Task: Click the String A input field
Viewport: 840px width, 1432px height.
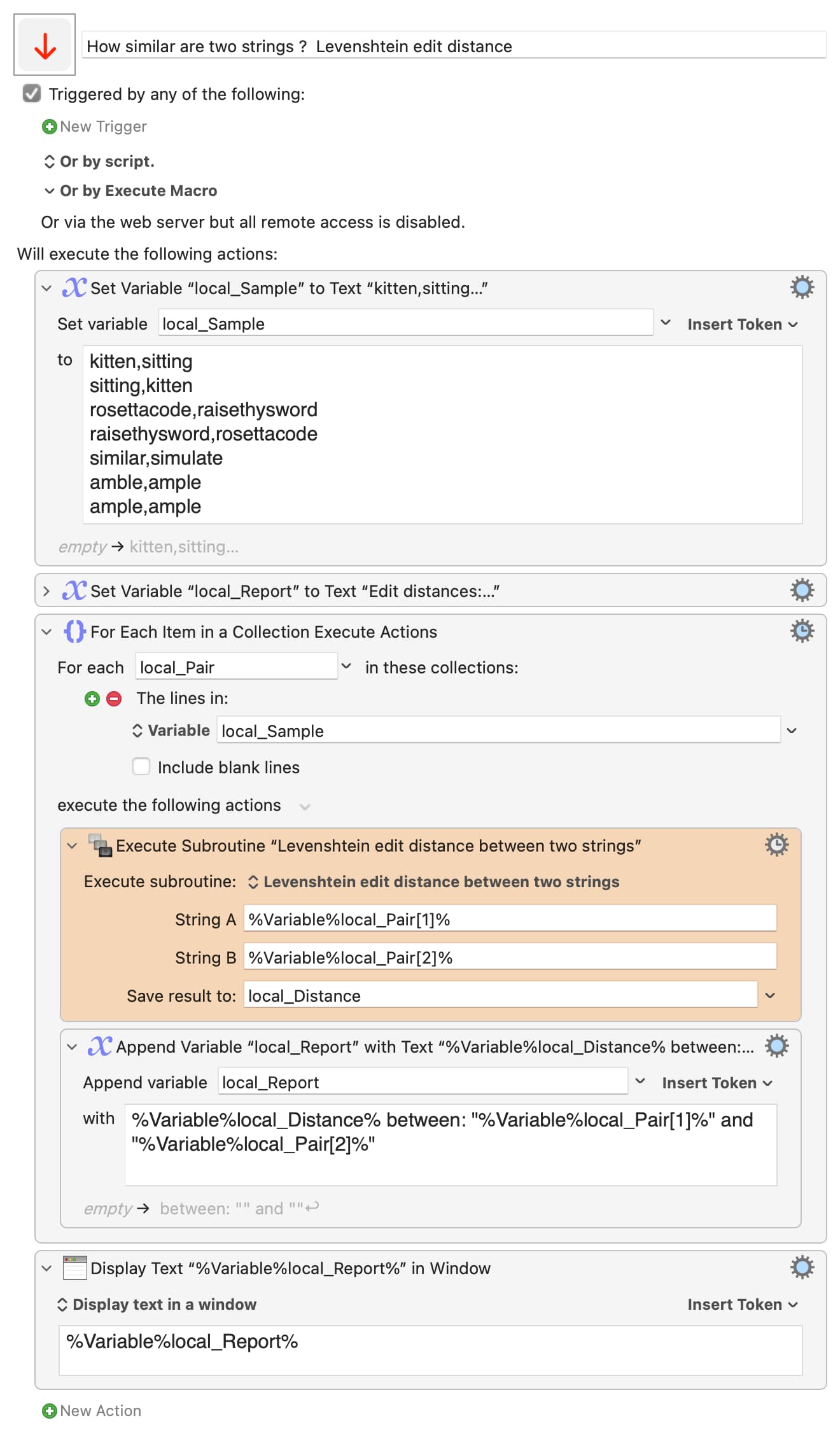Action: tap(510, 919)
